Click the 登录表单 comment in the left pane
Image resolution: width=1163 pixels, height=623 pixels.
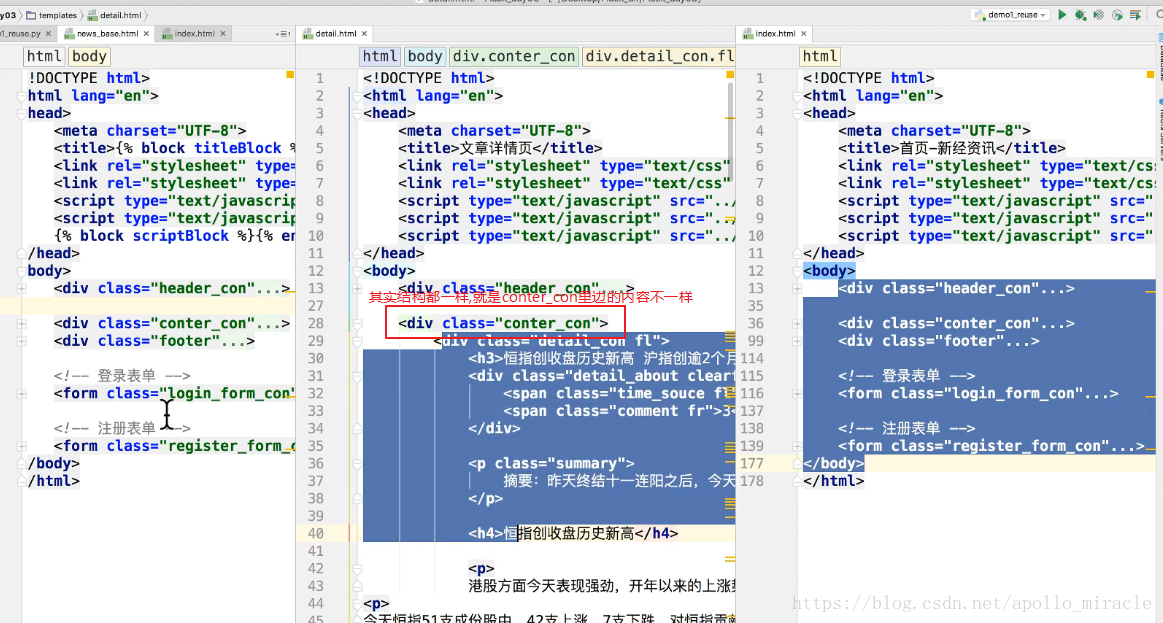click(x=122, y=376)
